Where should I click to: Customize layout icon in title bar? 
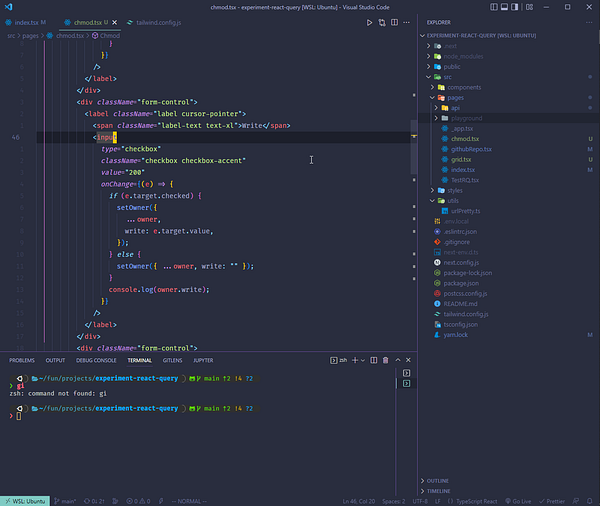(x=530, y=7)
